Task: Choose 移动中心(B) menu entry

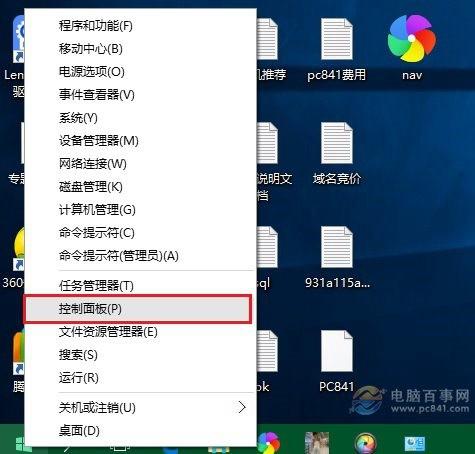Action: coord(140,49)
